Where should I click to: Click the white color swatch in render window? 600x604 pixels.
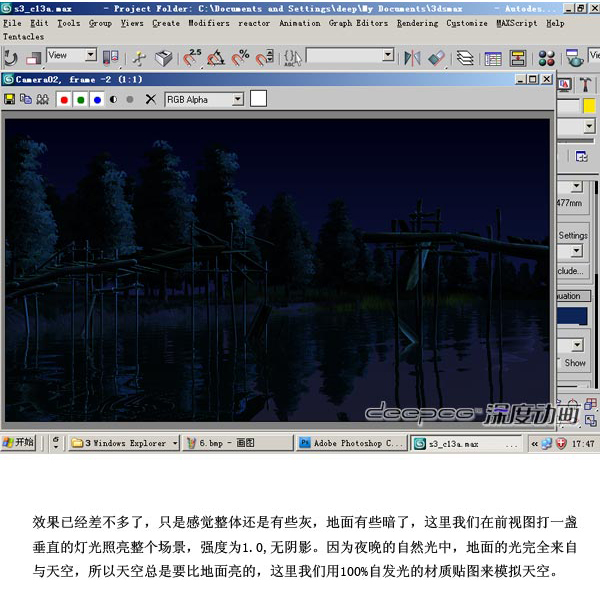258,99
